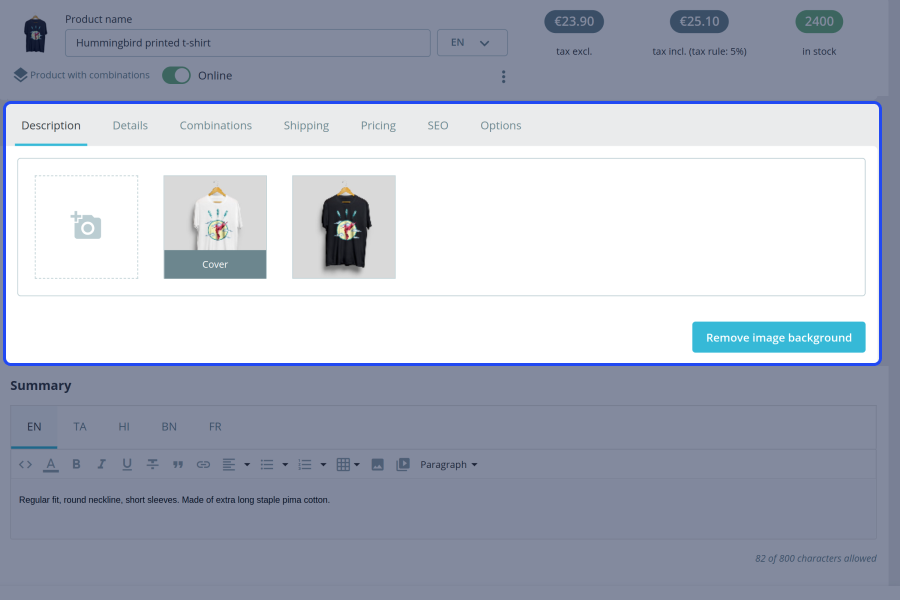Viewport: 900px width, 600px height.
Task: Go to the Pricing tab
Action: tap(378, 125)
